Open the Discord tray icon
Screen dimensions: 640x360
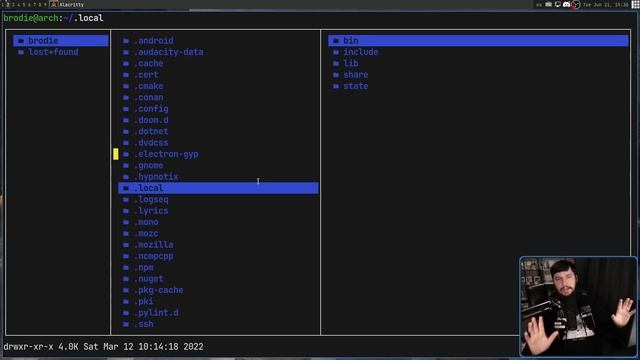pyautogui.click(x=567, y=4)
